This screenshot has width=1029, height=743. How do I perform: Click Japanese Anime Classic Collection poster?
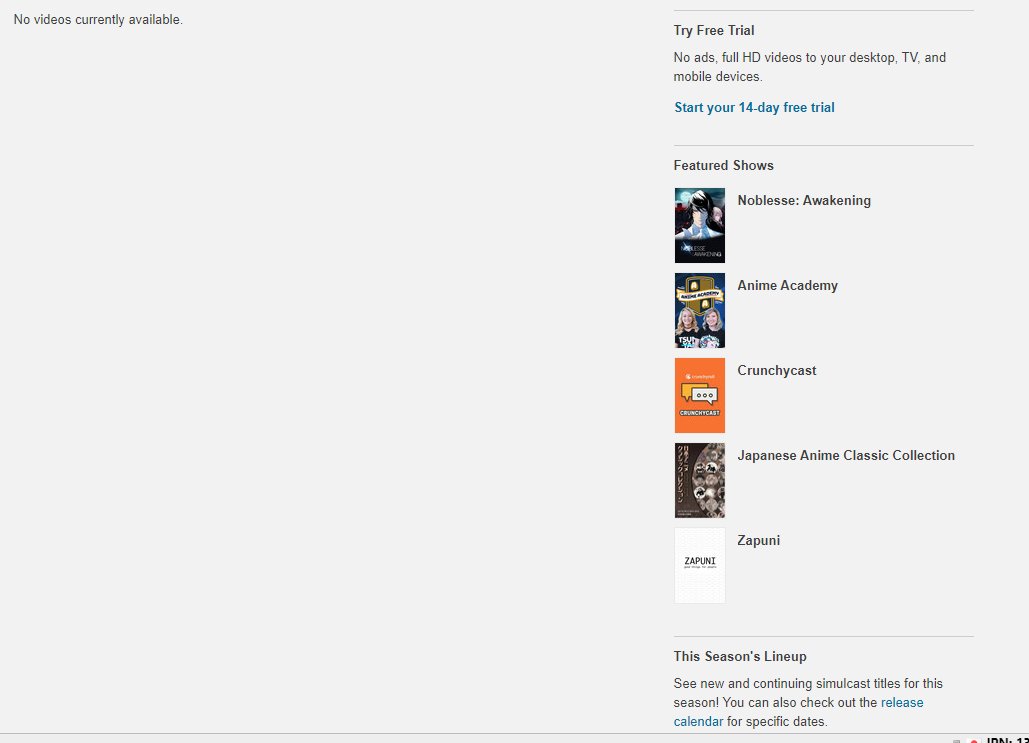click(x=700, y=480)
